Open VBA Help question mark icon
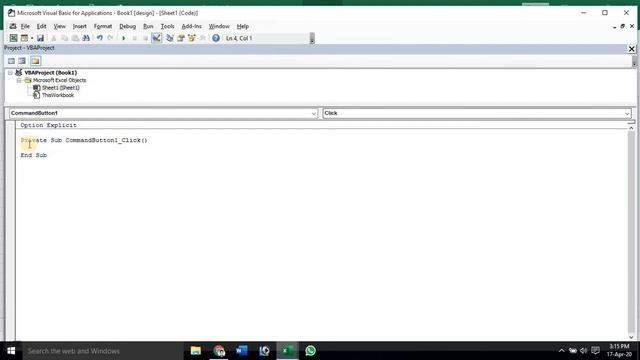 [216, 38]
